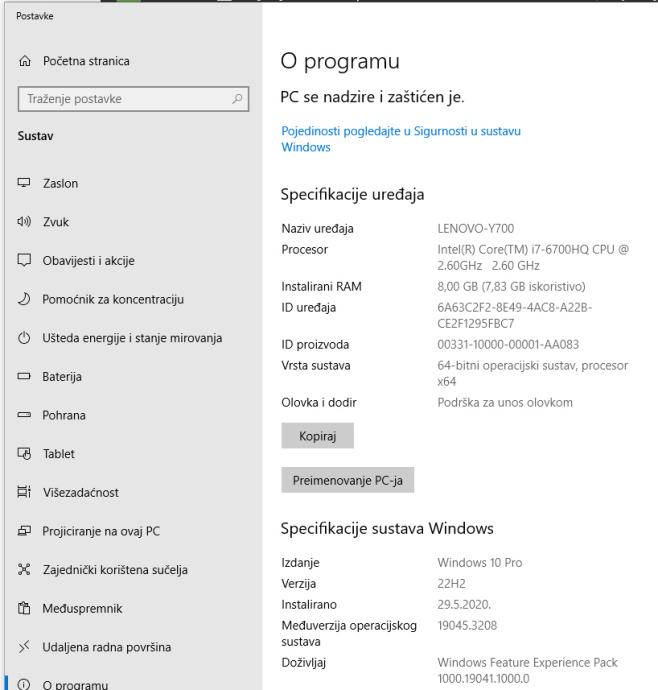Open the Zaslon settings page
The height and width of the screenshot is (690, 658).
(x=60, y=183)
